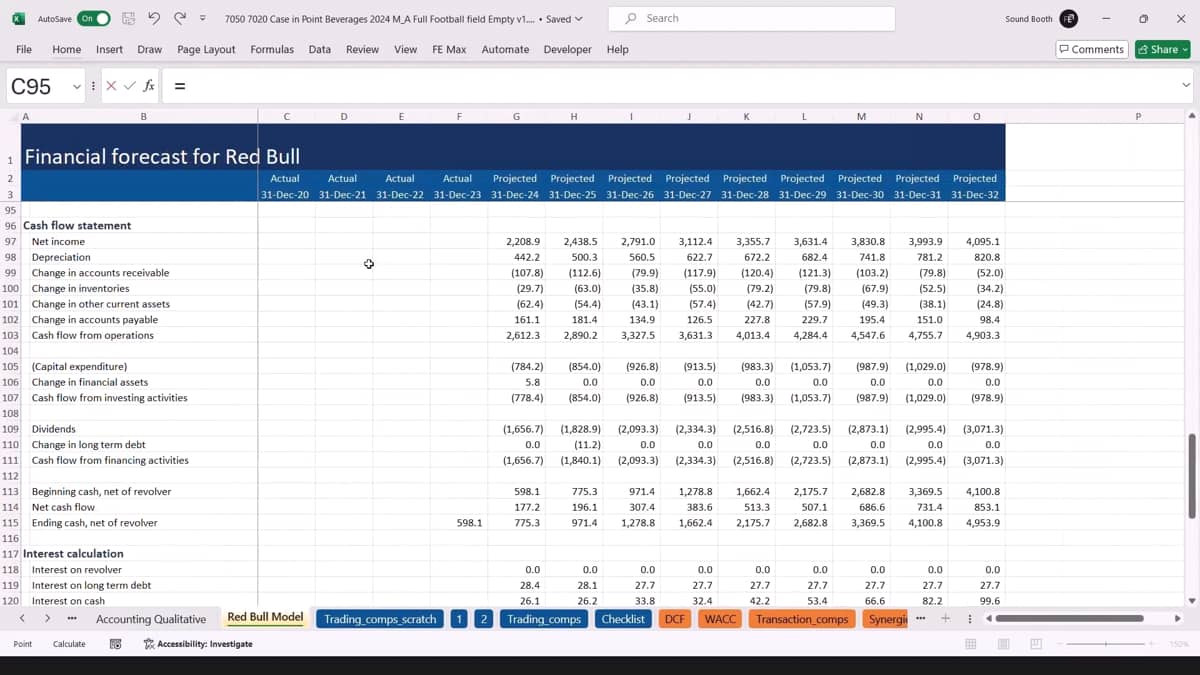
Task: Switch to the Insert ribbon tab
Action: coord(109,49)
